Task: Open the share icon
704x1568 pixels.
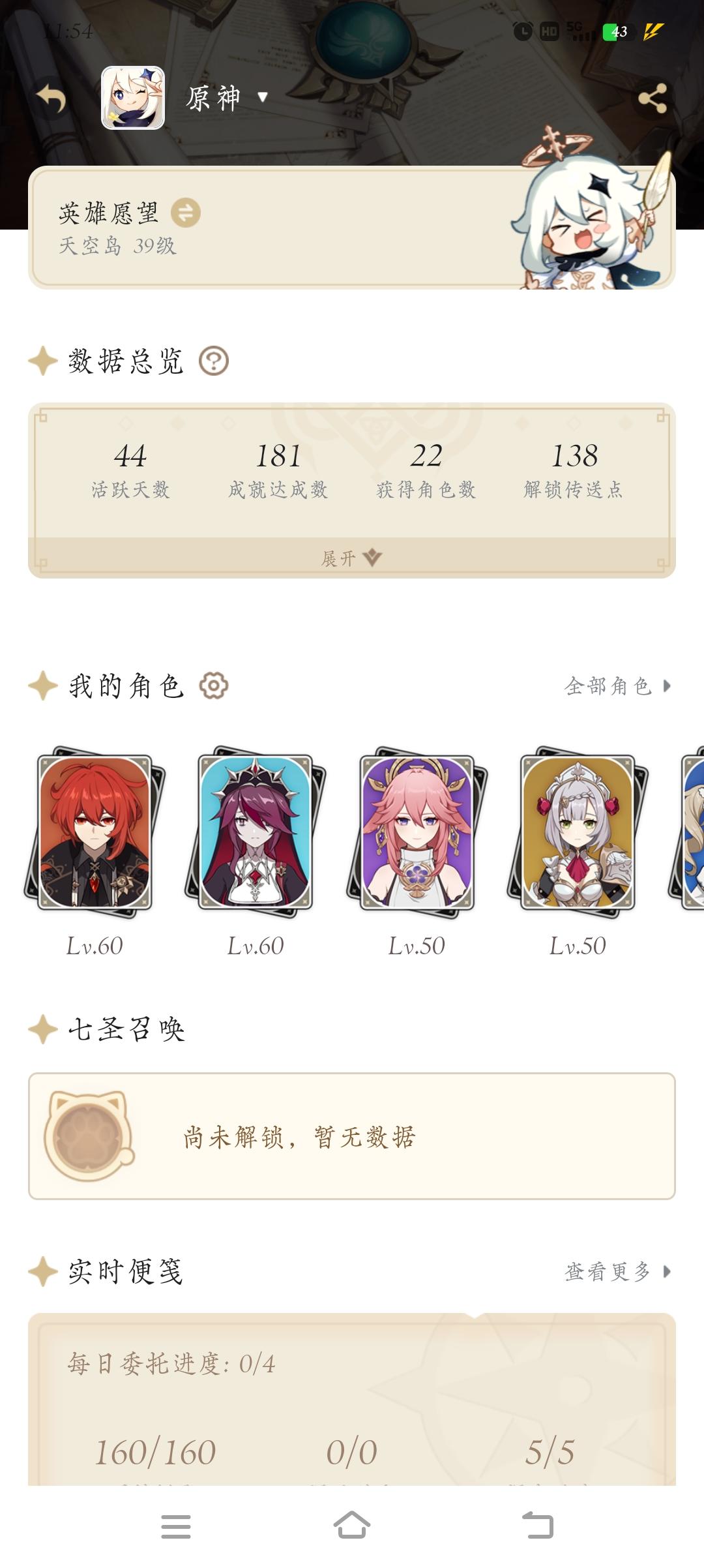Action: (652, 98)
